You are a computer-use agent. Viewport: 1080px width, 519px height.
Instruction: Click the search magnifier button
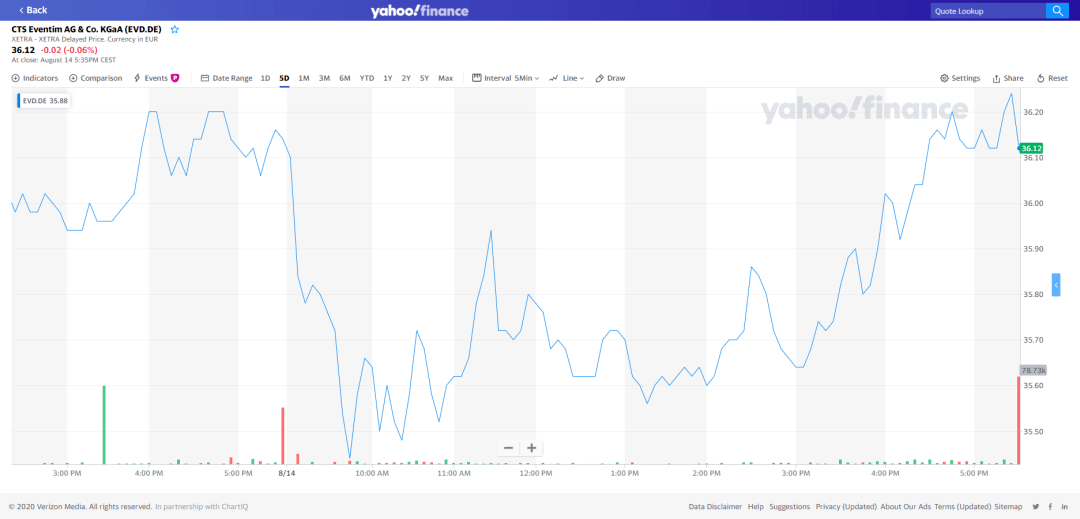click(1057, 10)
